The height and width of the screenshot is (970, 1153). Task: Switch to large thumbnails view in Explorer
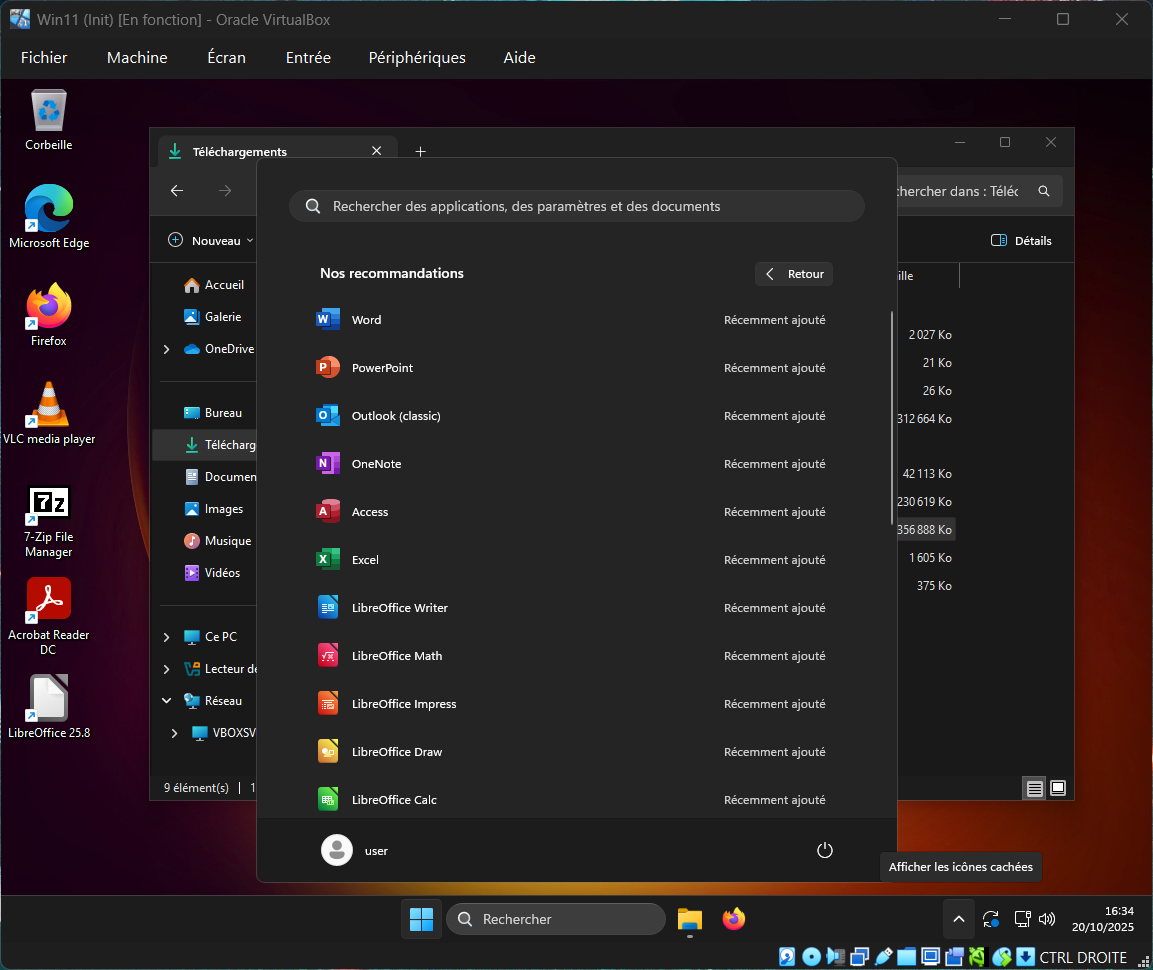pyautogui.click(x=1057, y=788)
